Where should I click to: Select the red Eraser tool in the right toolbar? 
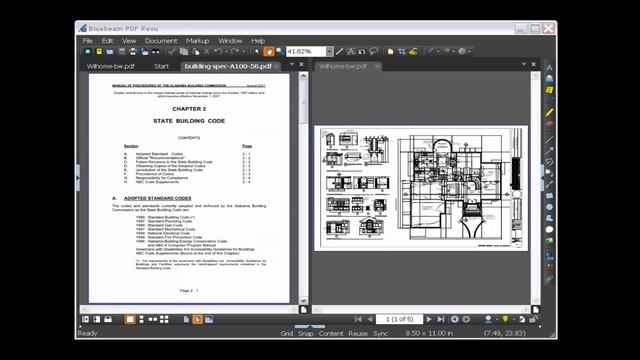(x=549, y=124)
